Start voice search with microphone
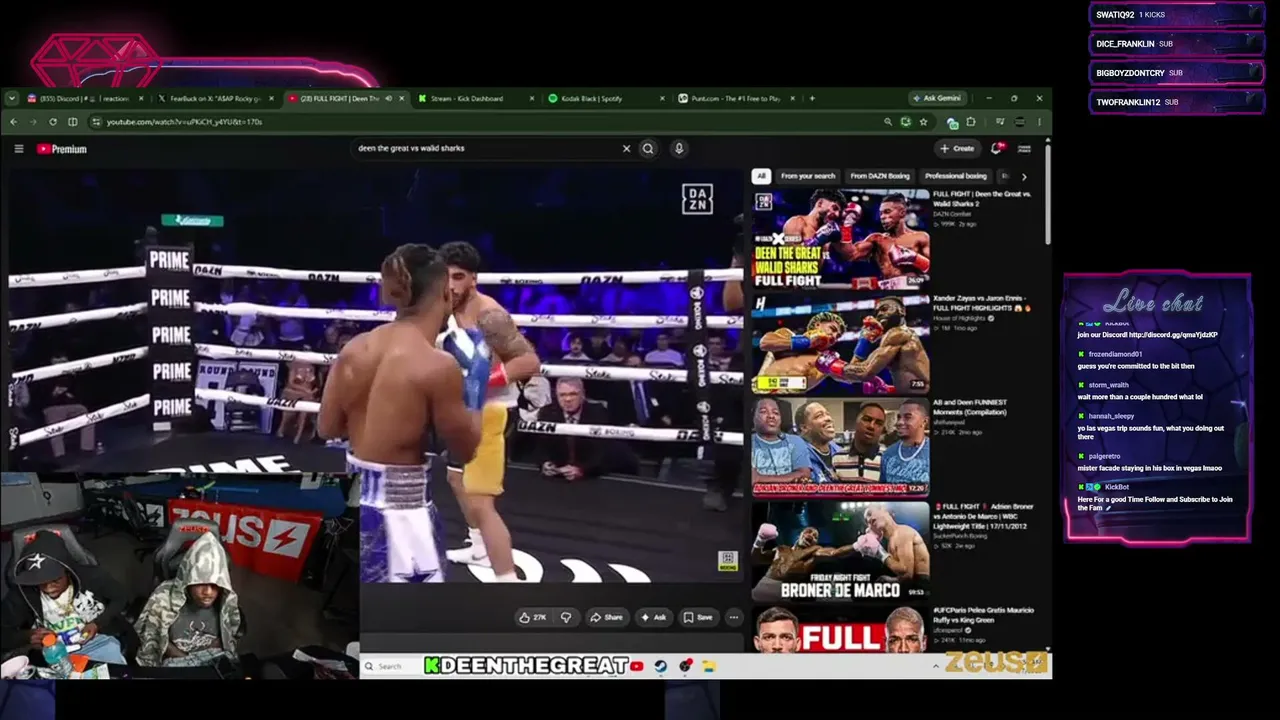Image resolution: width=1280 pixels, height=720 pixels. point(679,149)
